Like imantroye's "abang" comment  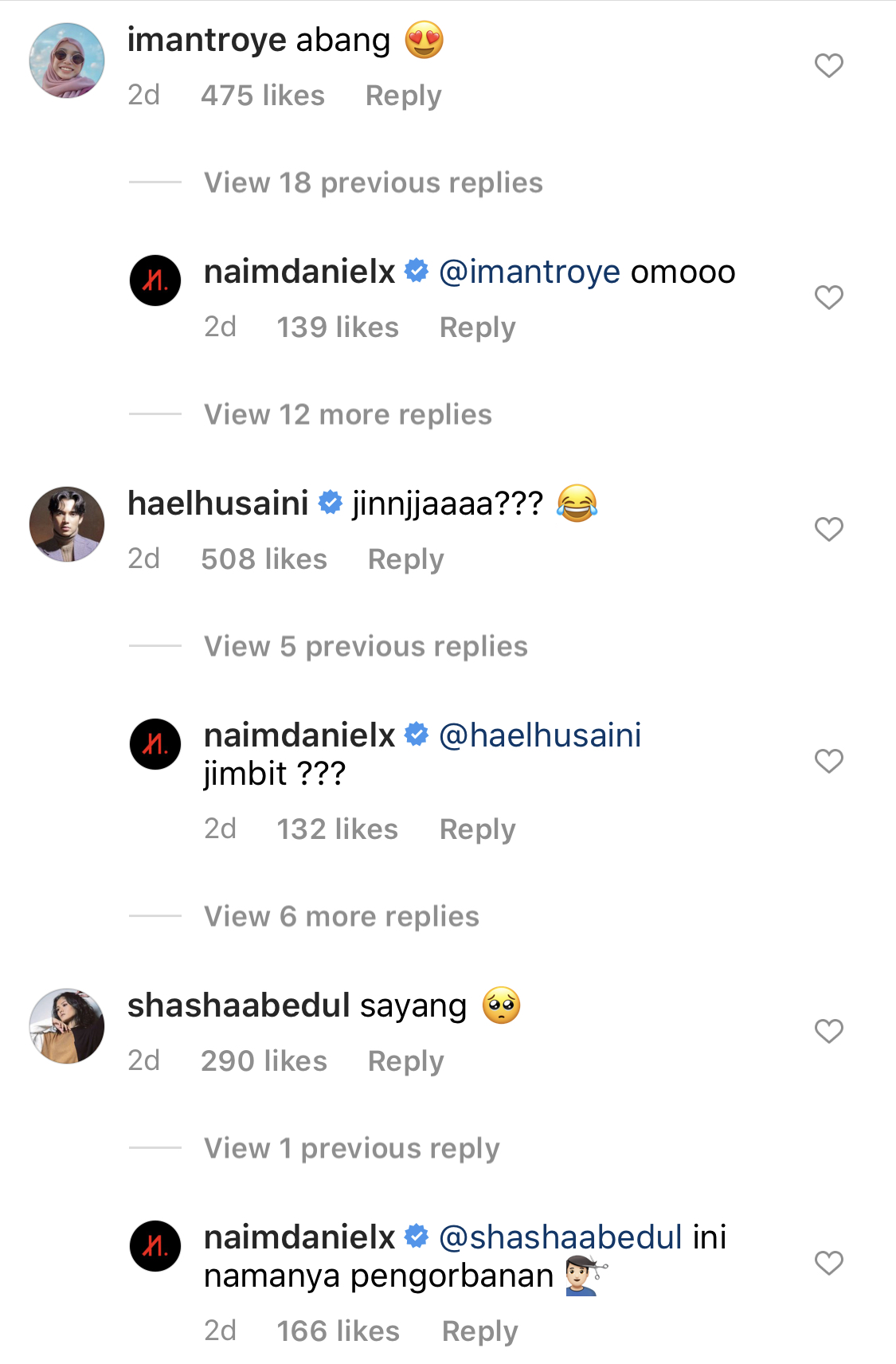pos(828,65)
